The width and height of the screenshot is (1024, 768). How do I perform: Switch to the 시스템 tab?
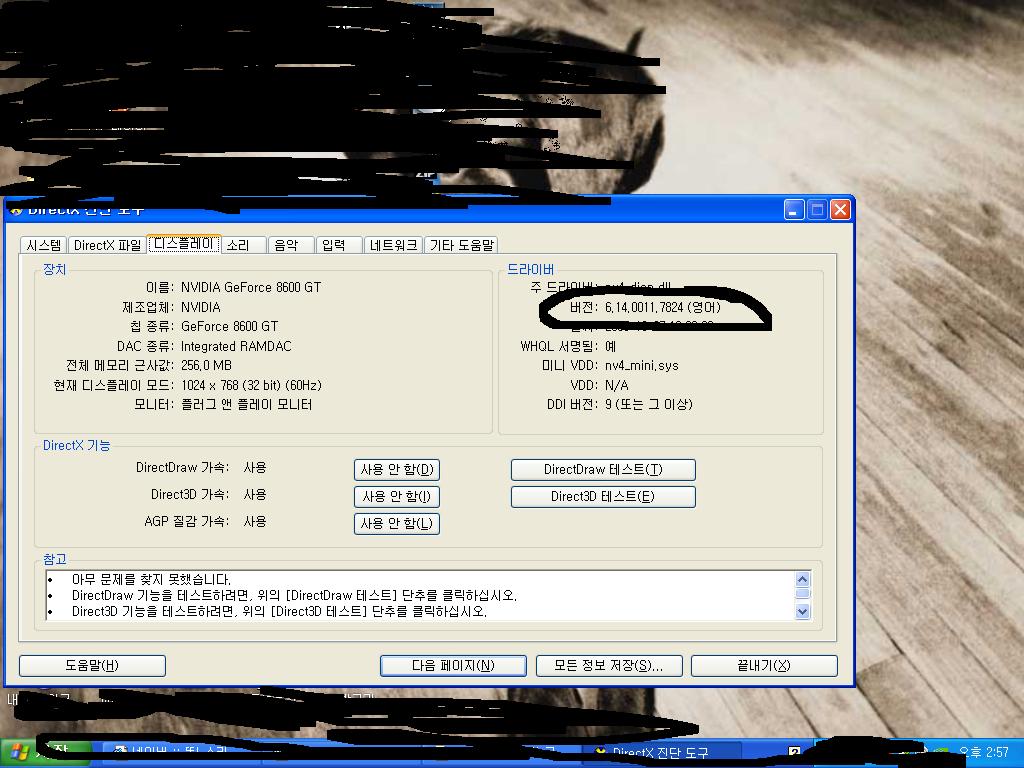click(44, 245)
